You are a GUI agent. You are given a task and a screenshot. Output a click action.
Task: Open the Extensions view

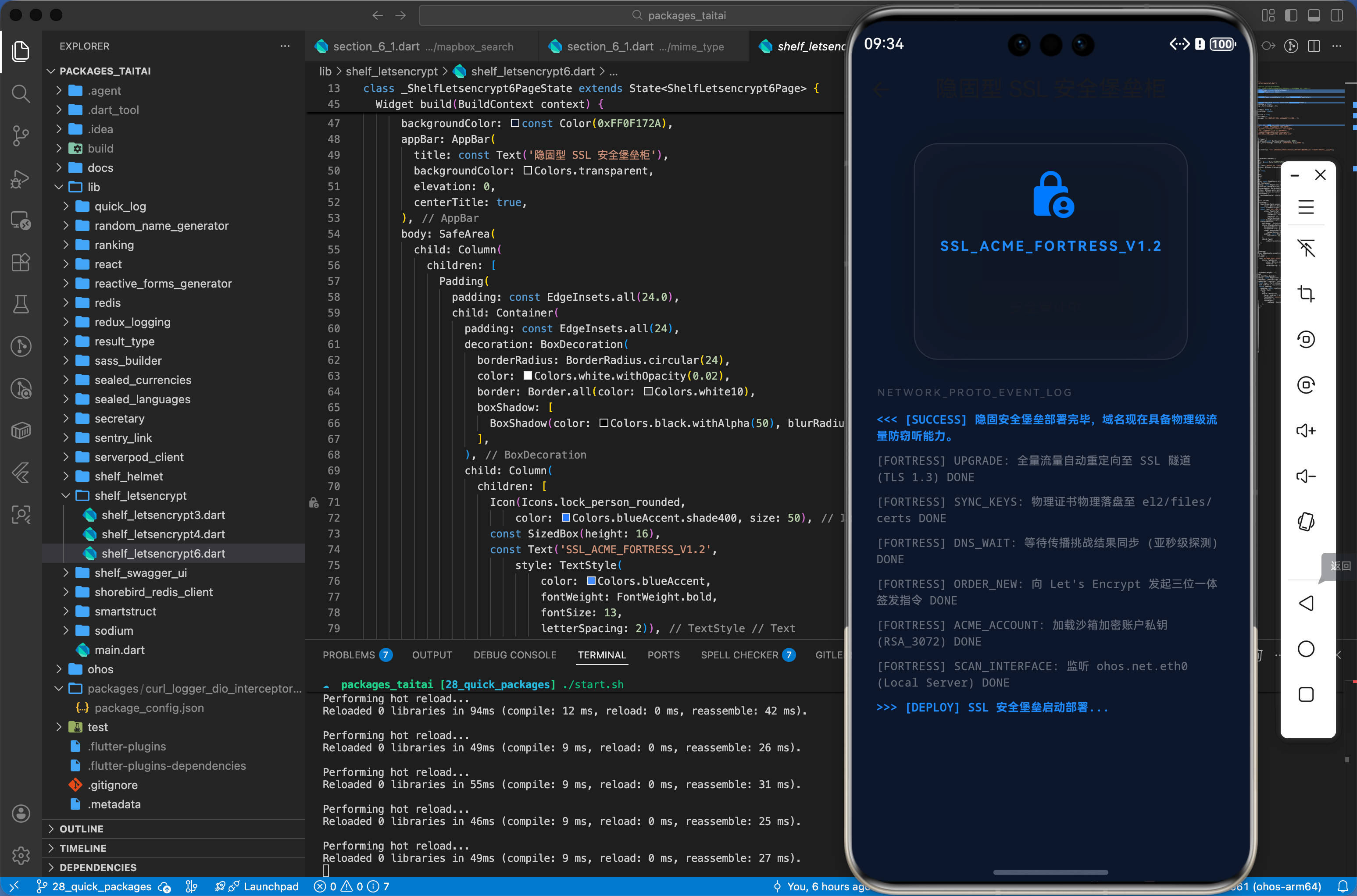click(x=21, y=262)
